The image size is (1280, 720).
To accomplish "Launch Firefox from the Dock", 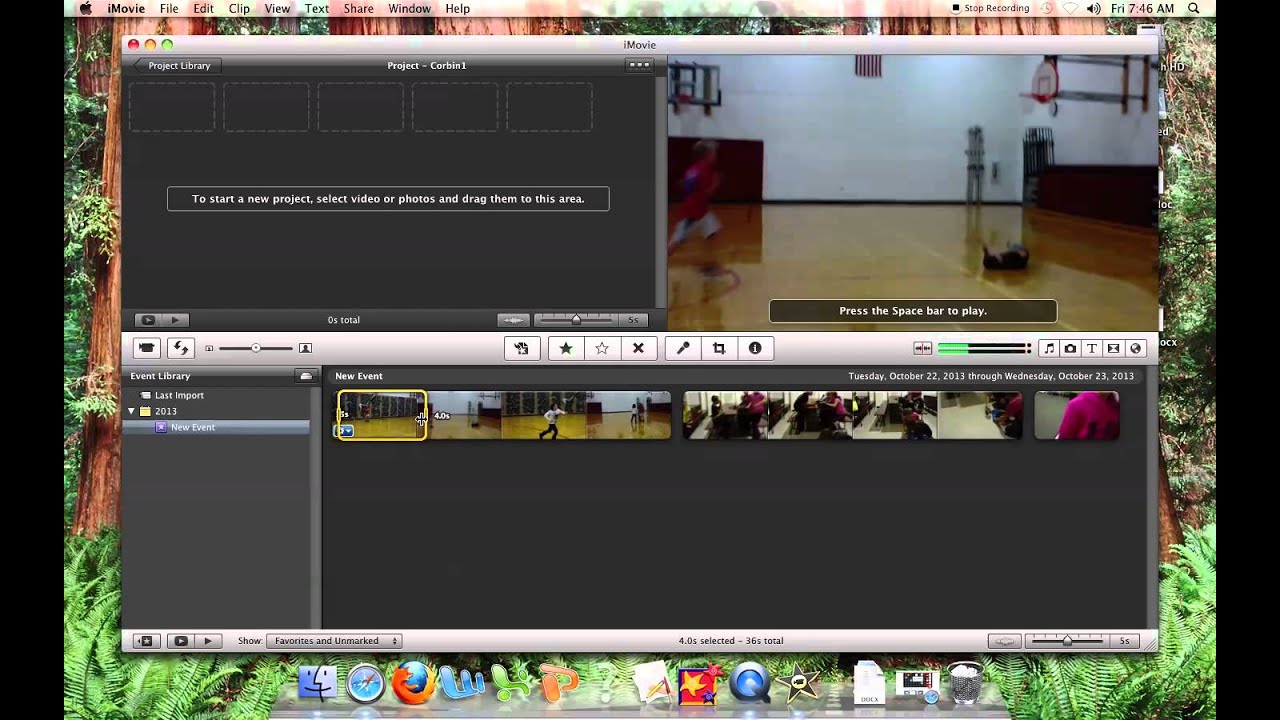I will pyautogui.click(x=413, y=684).
